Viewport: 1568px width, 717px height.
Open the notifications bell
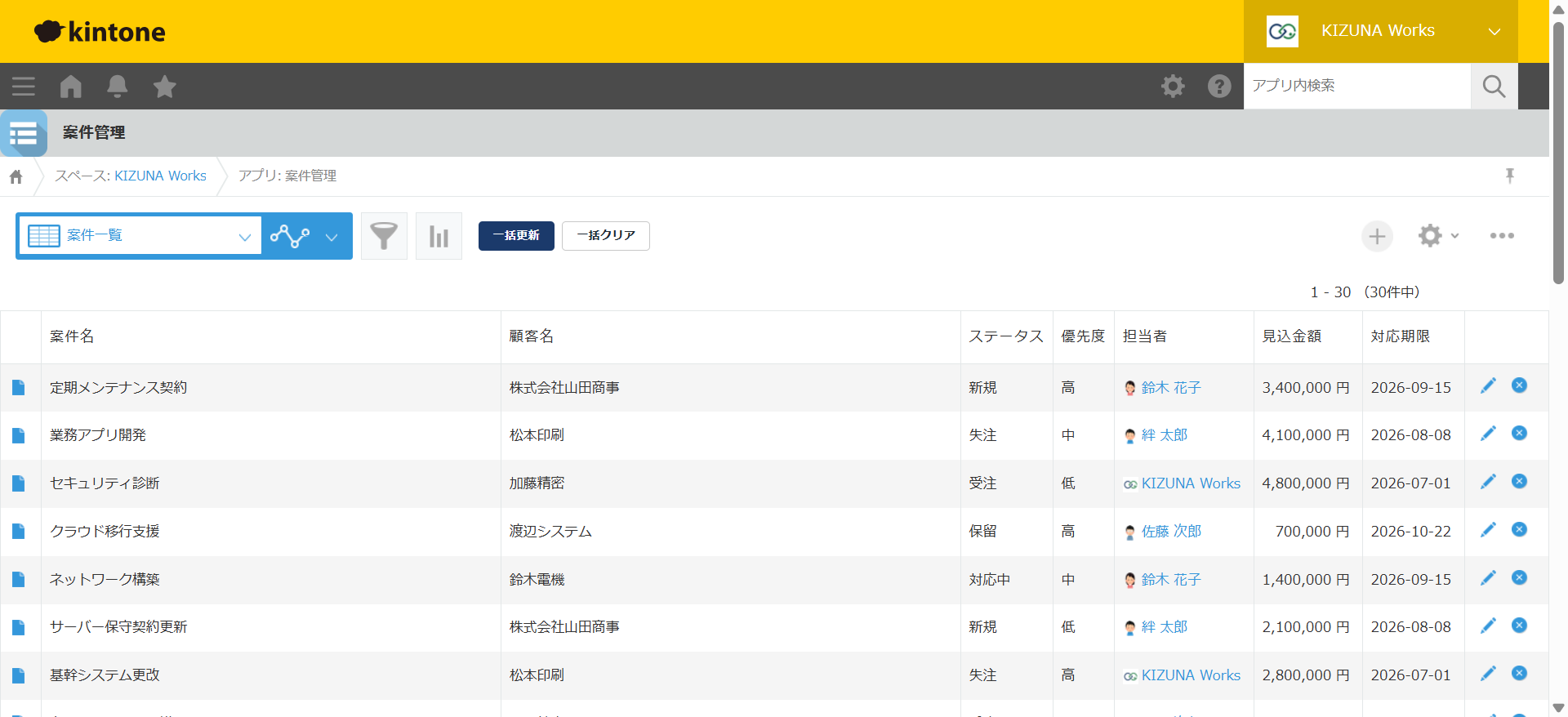pos(118,87)
